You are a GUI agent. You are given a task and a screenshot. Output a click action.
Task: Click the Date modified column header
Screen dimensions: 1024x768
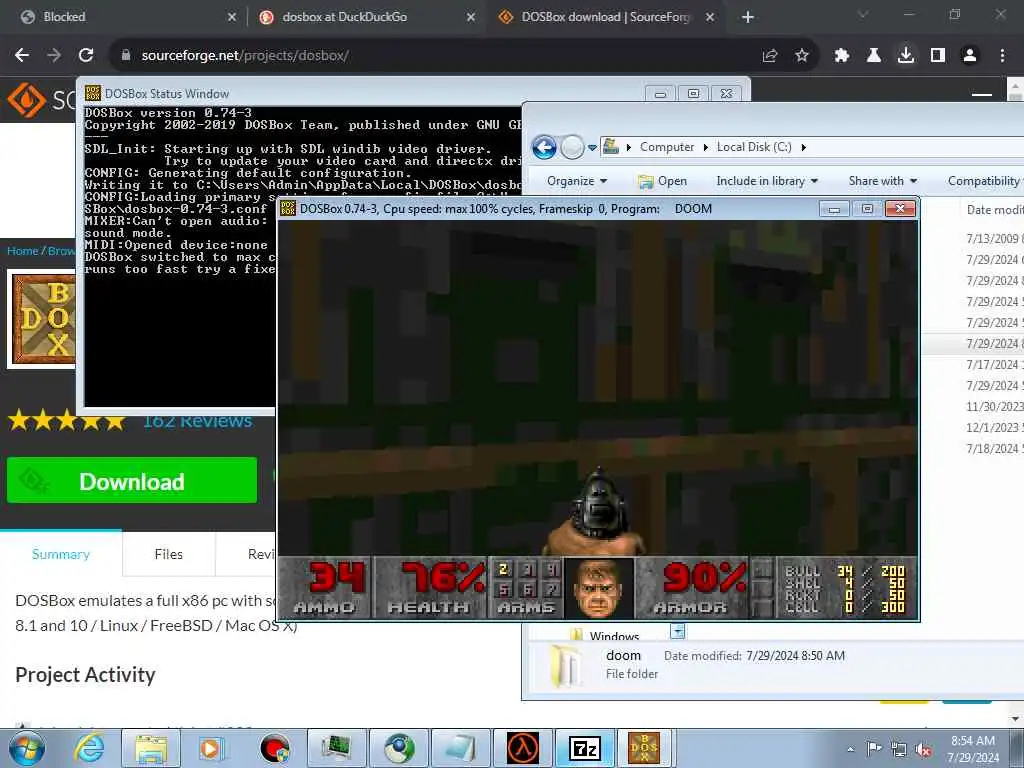point(995,210)
